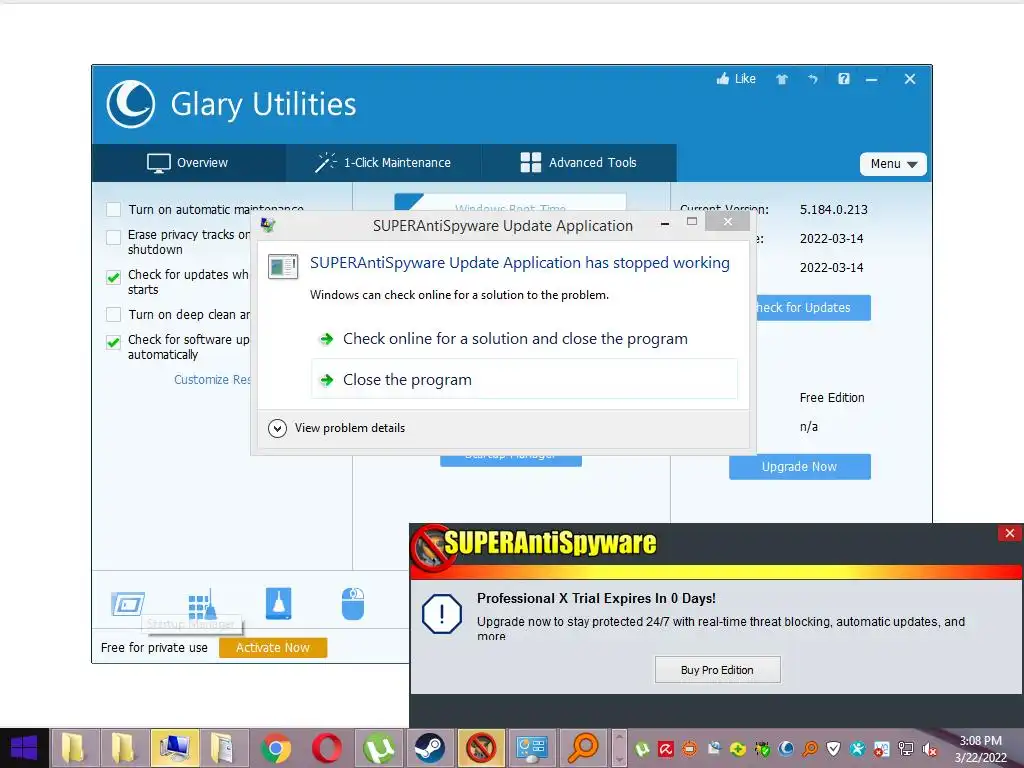Click the Buy Pro Edition button
The image size is (1024, 768).
pyautogui.click(x=717, y=670)
